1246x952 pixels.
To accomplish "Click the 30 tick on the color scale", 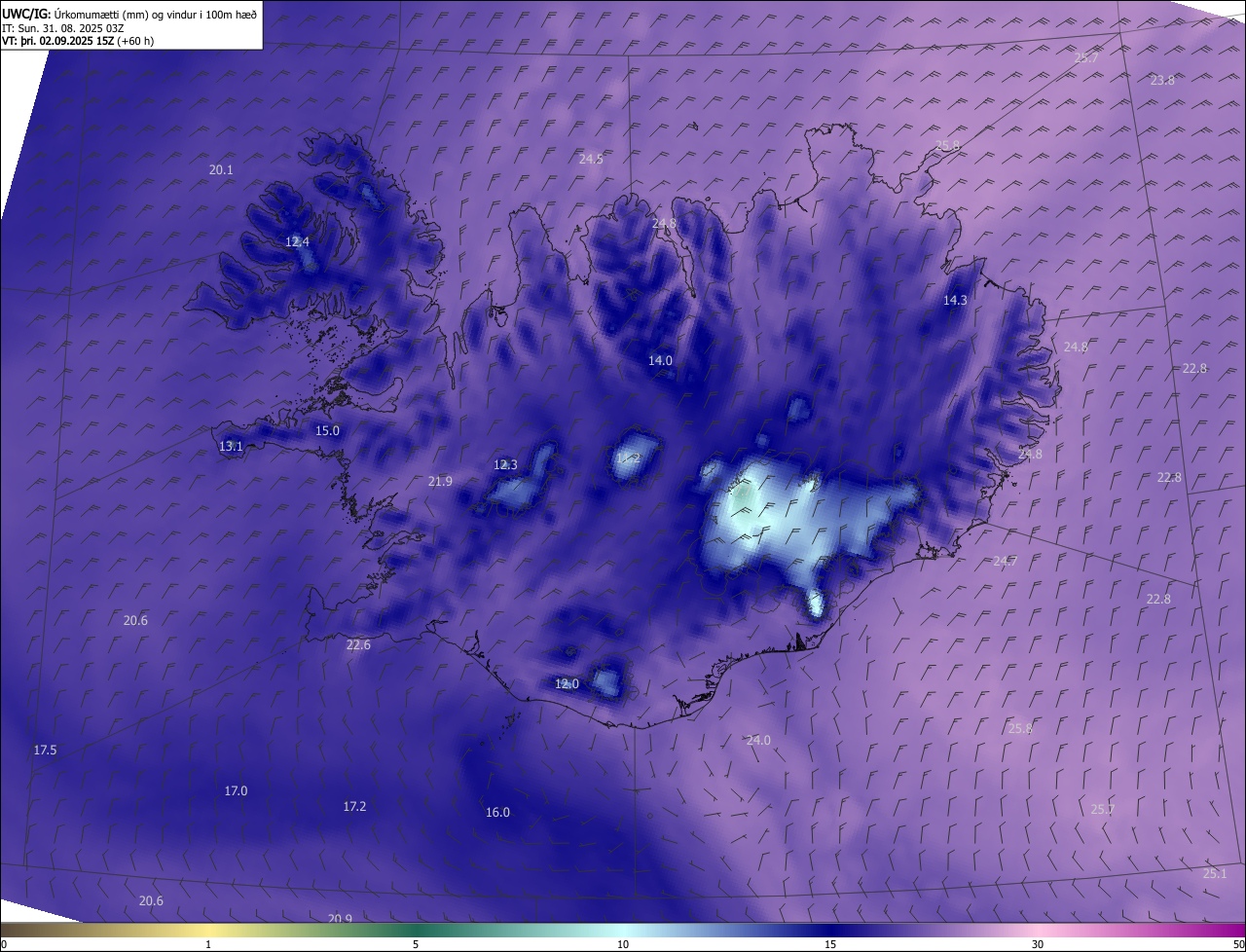I will coord(1038,944).
